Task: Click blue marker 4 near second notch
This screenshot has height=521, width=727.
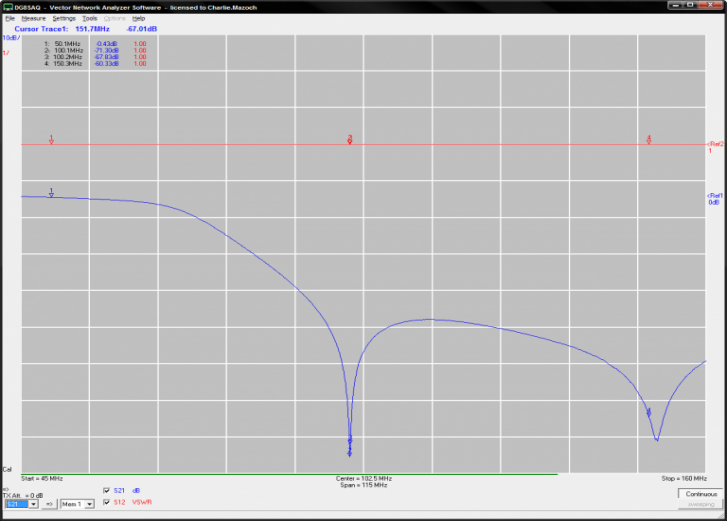Action: [x=648, y=412]
